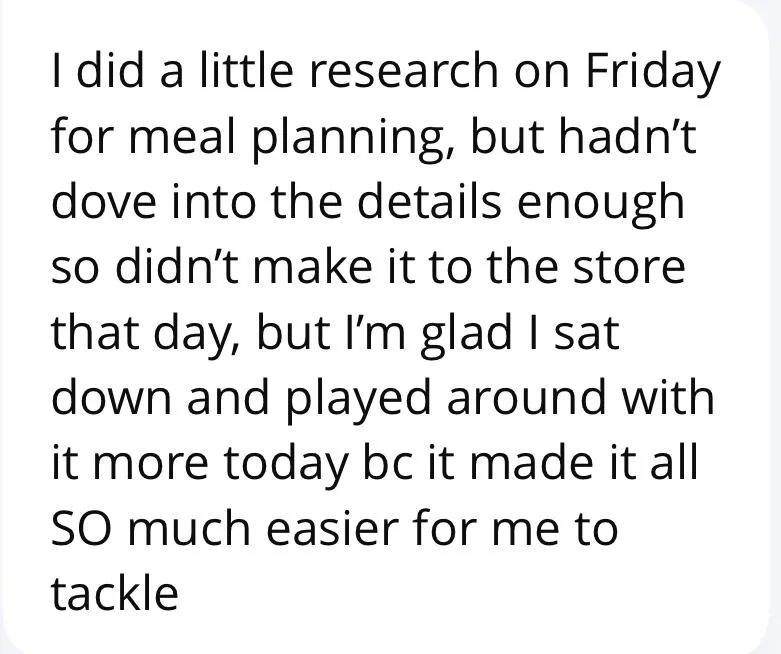This screenshot has width=781, height=654.
Task: Click the word 'research' in first line
Action: 403,70
